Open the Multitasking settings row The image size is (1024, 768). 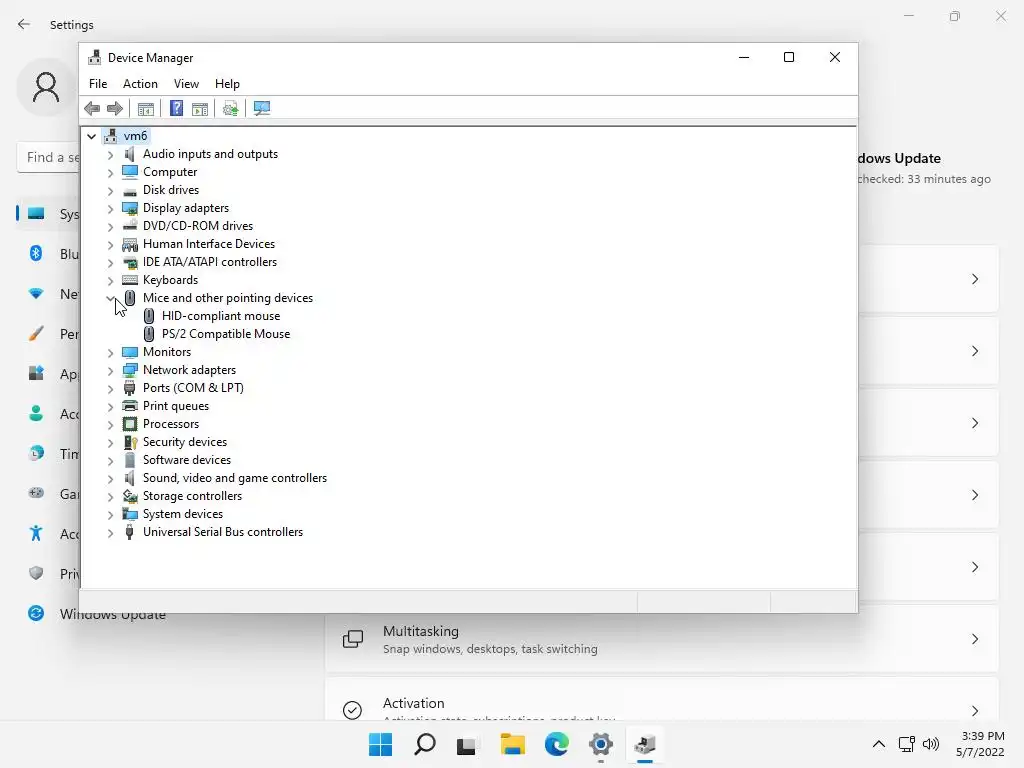pyautogui.click(x=662, y=639)
